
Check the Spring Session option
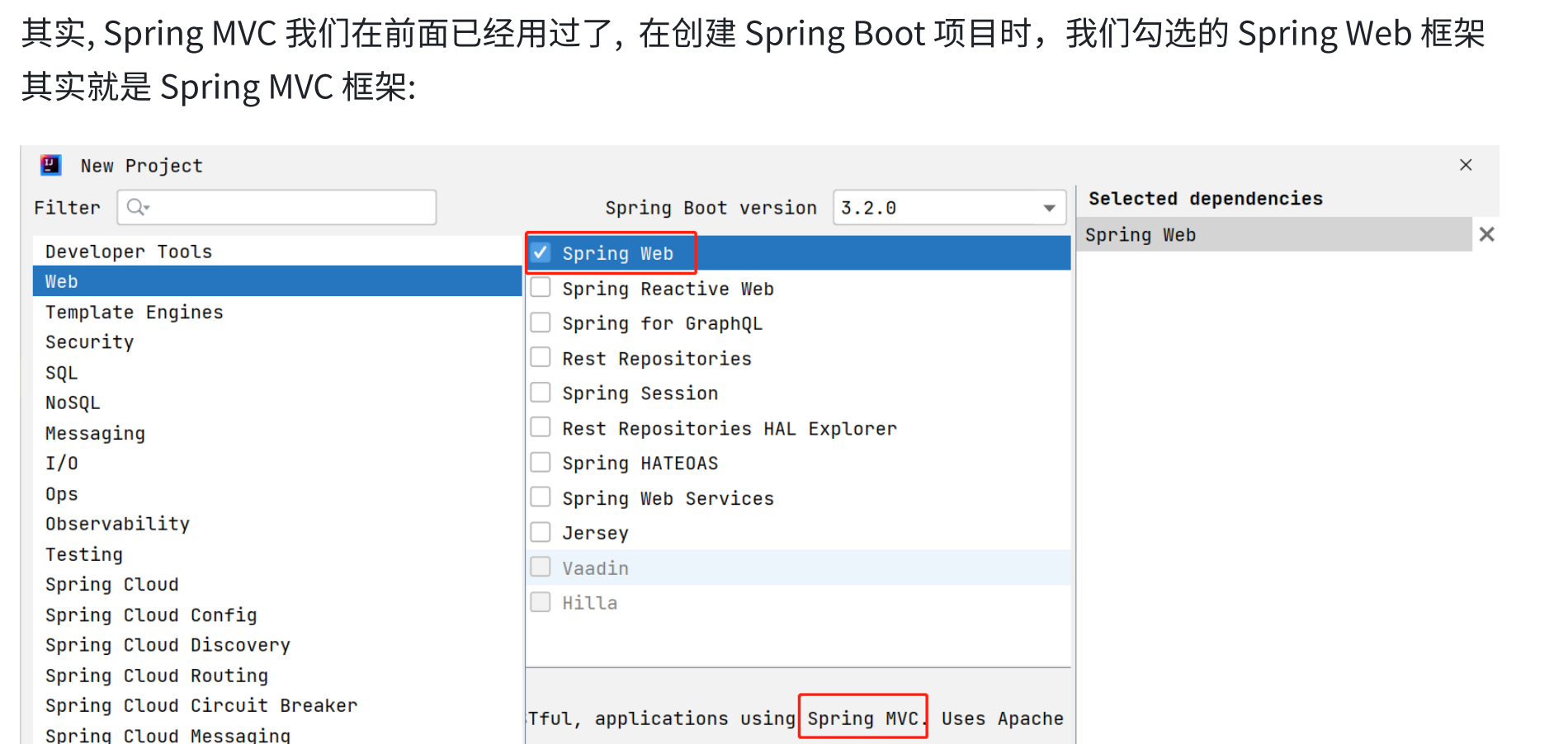click(541, 393)
